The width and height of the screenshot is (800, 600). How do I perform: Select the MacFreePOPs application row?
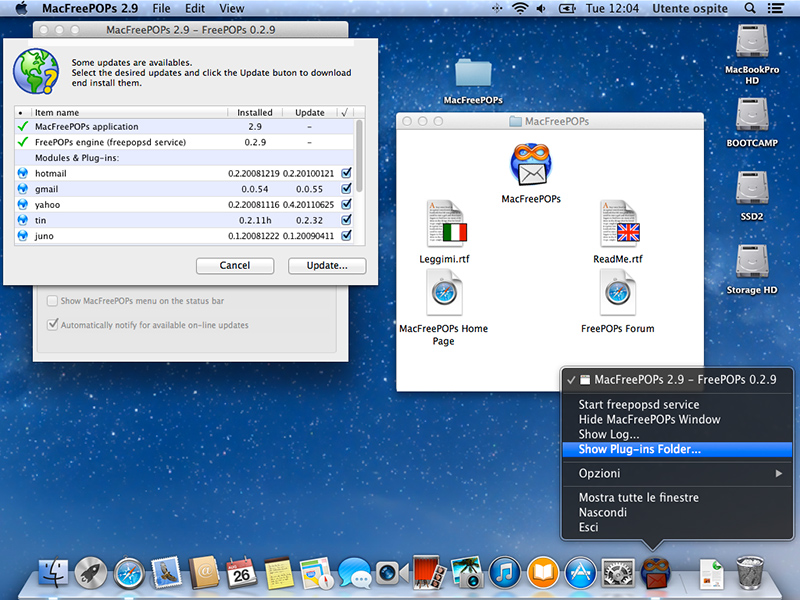[185, 127]
